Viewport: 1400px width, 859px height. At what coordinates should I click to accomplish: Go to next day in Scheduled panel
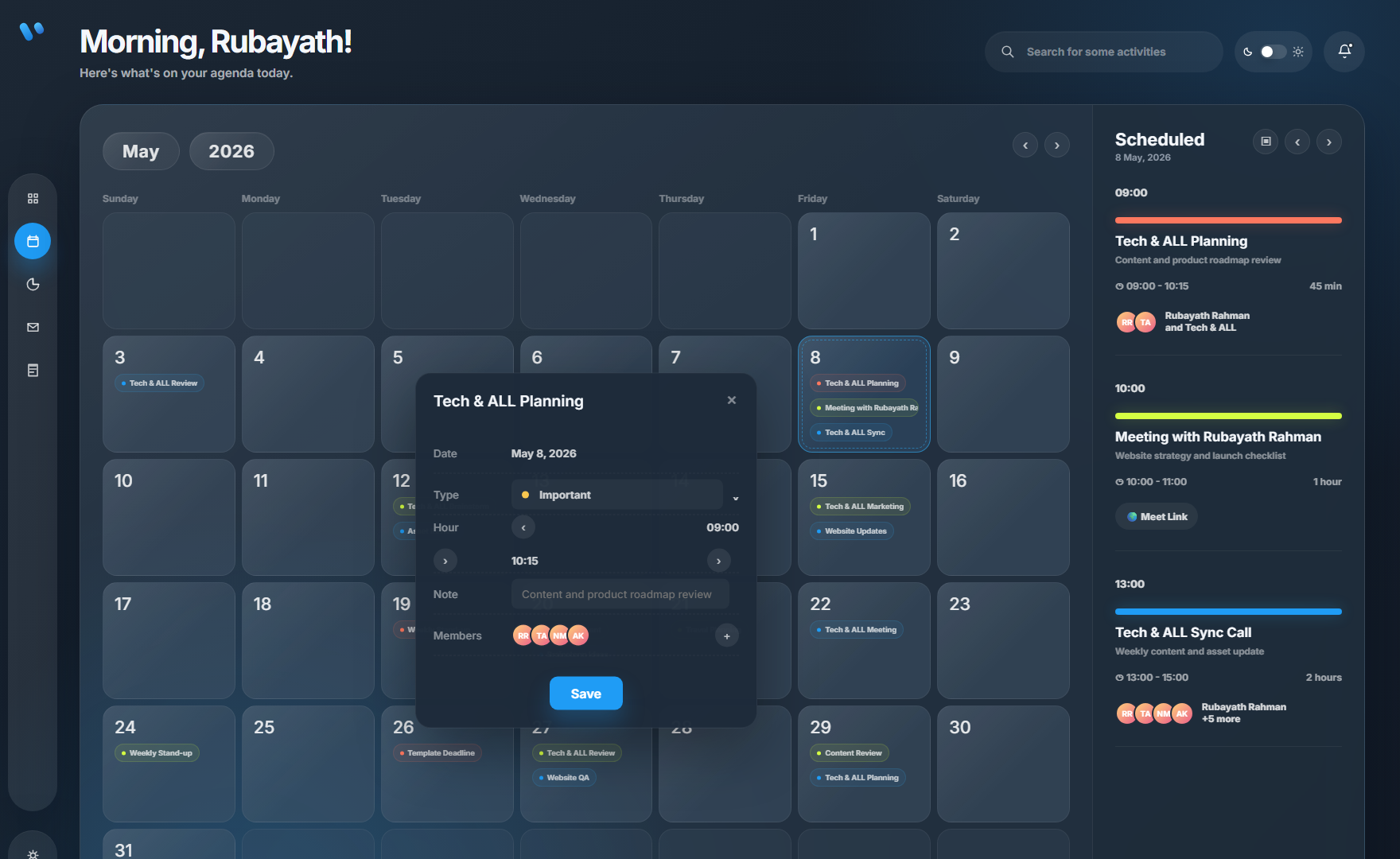(x=1329, y=142)
